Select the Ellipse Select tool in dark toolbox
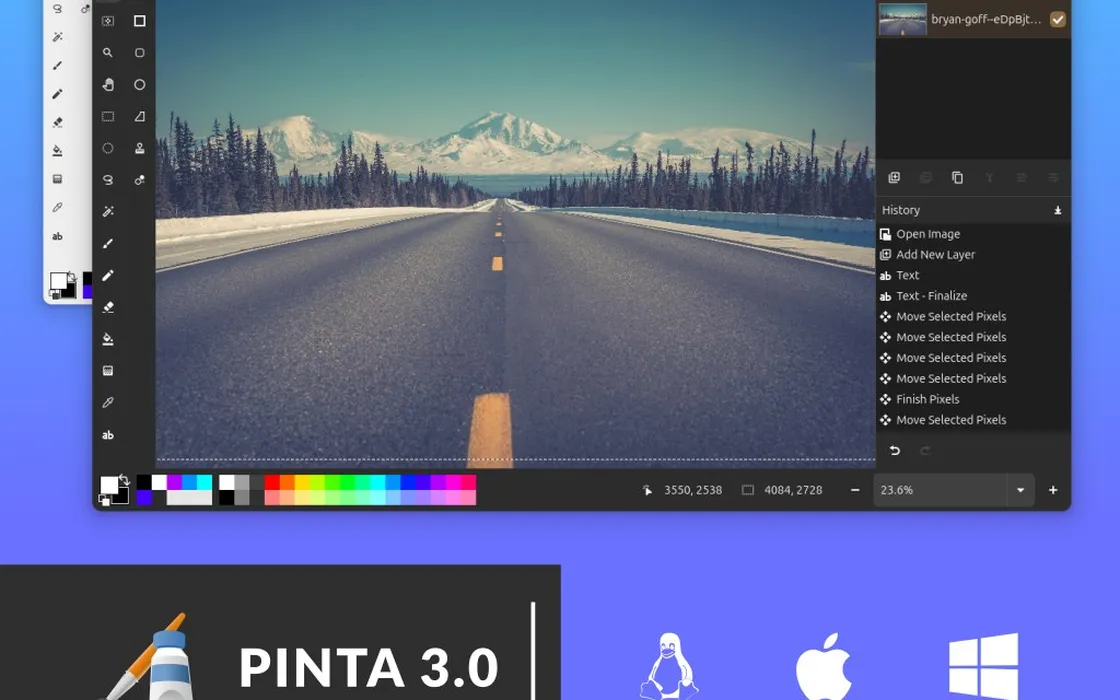1120x700 pixels. (x=108, y=149)
